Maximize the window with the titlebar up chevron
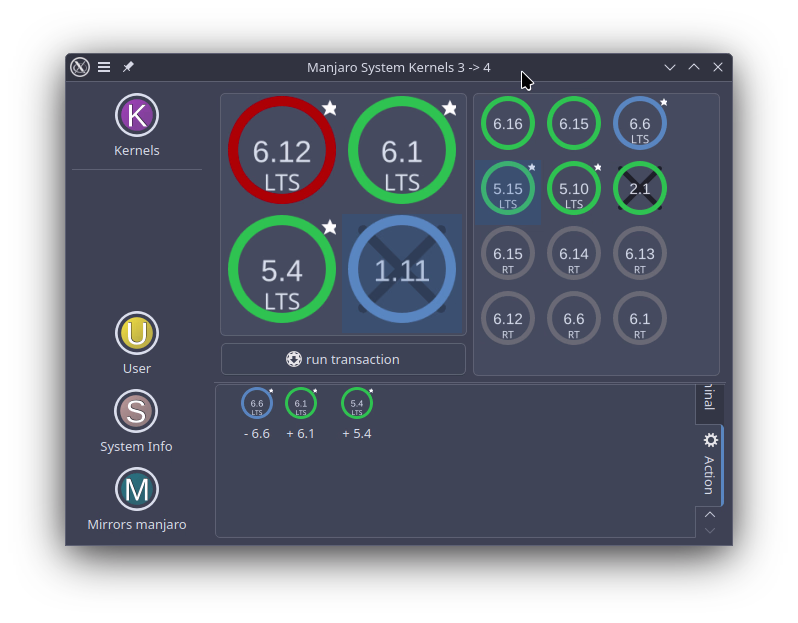798x623 pixels. pos(694,67)
